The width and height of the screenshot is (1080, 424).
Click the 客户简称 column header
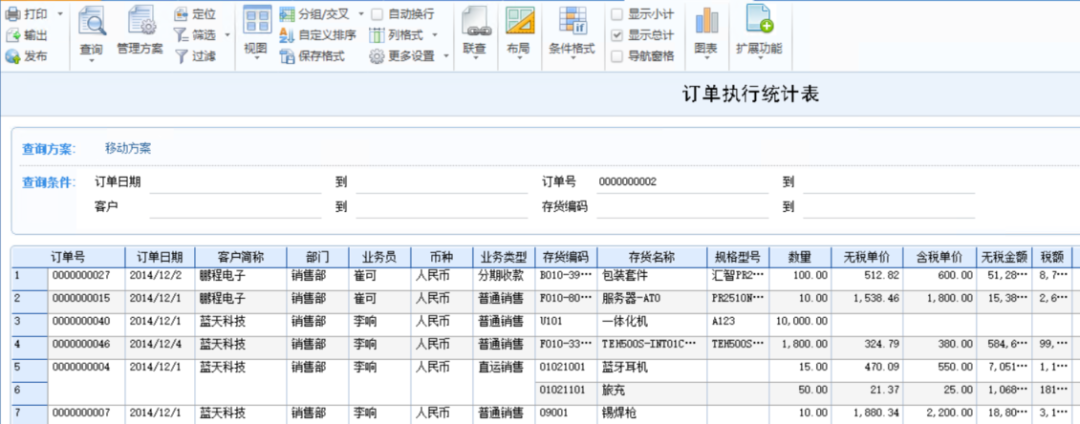point(240,257)
